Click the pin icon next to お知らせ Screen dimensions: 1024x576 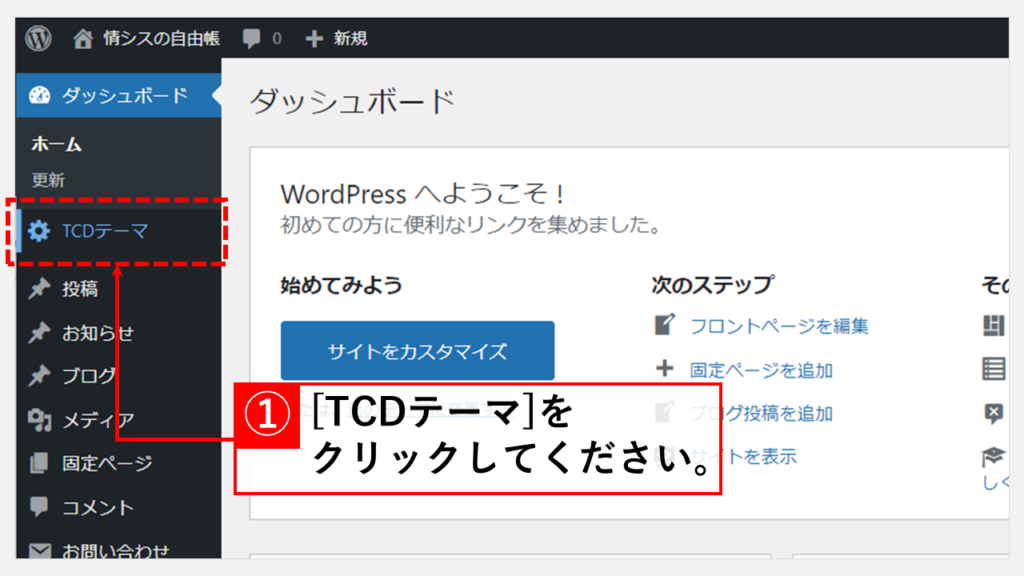pos(39,333)
